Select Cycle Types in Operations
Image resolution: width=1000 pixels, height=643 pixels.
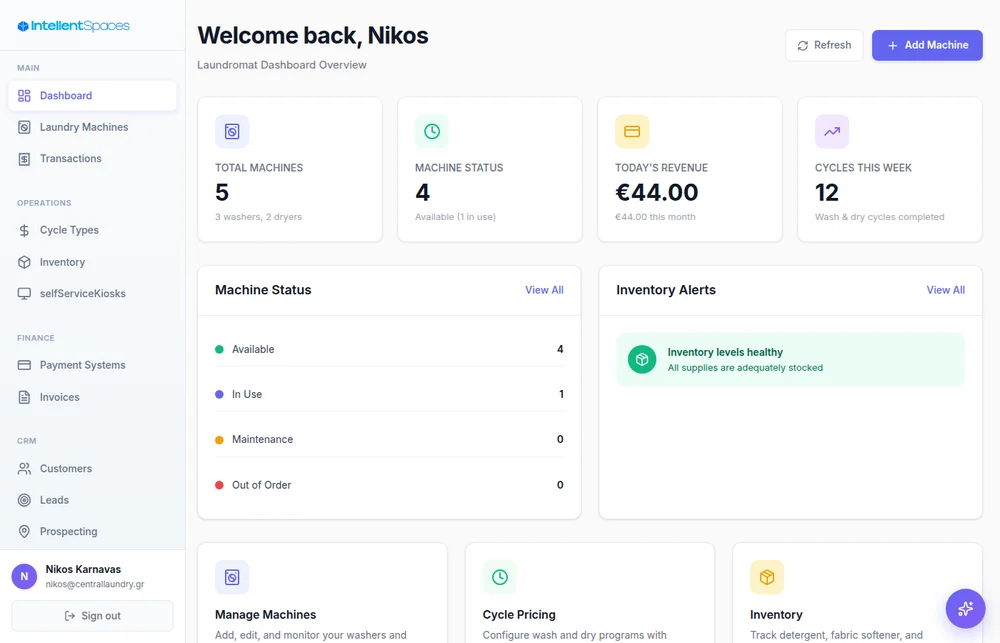(92, 230)
